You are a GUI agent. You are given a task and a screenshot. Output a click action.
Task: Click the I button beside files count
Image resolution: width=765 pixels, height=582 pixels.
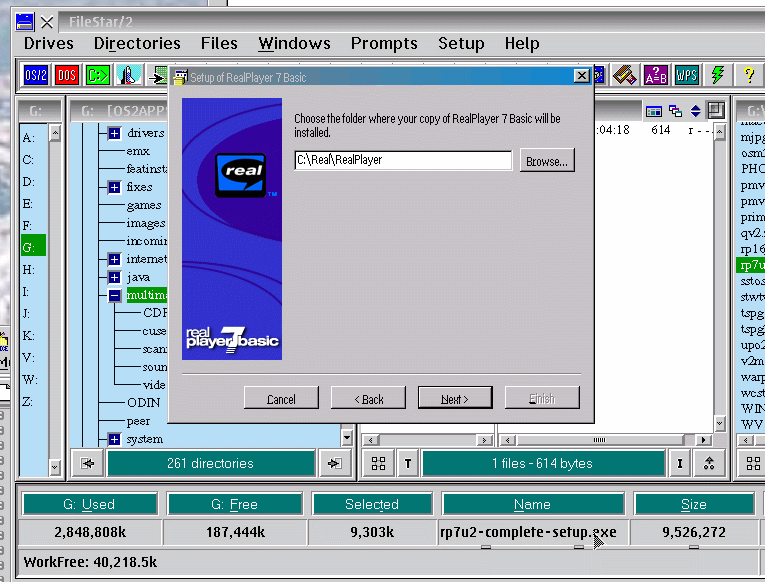tap(680, 463)
